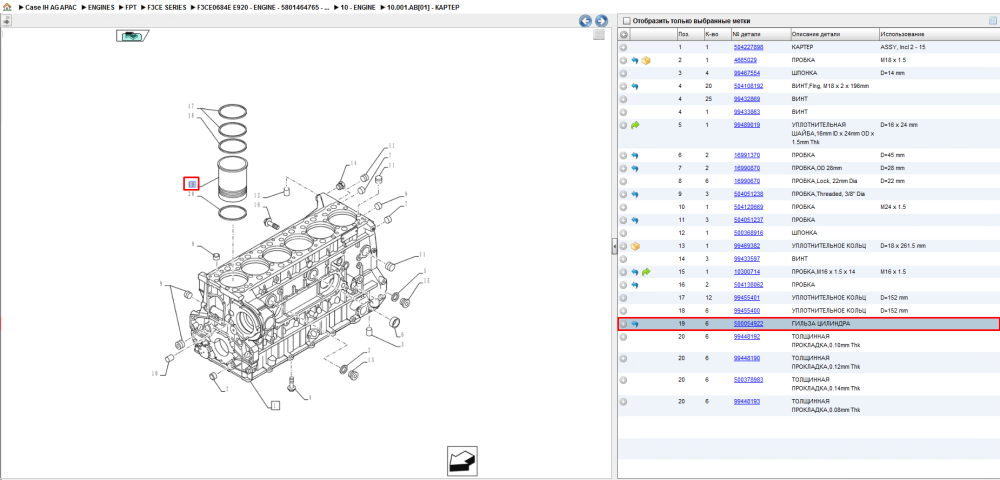Viewport: 1000px width, 480px height.
Task: Open part number 99467554 link
Action: pos(747,73)
